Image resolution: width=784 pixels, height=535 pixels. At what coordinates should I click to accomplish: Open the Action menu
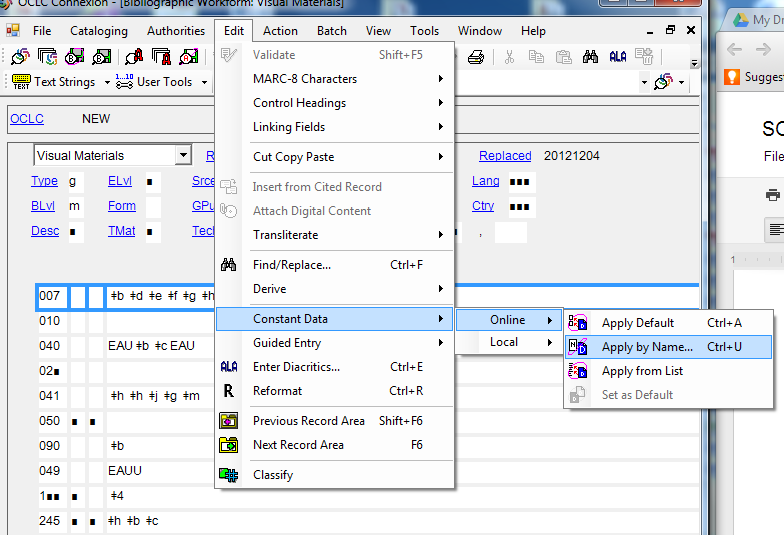click(x=280, y=31)
